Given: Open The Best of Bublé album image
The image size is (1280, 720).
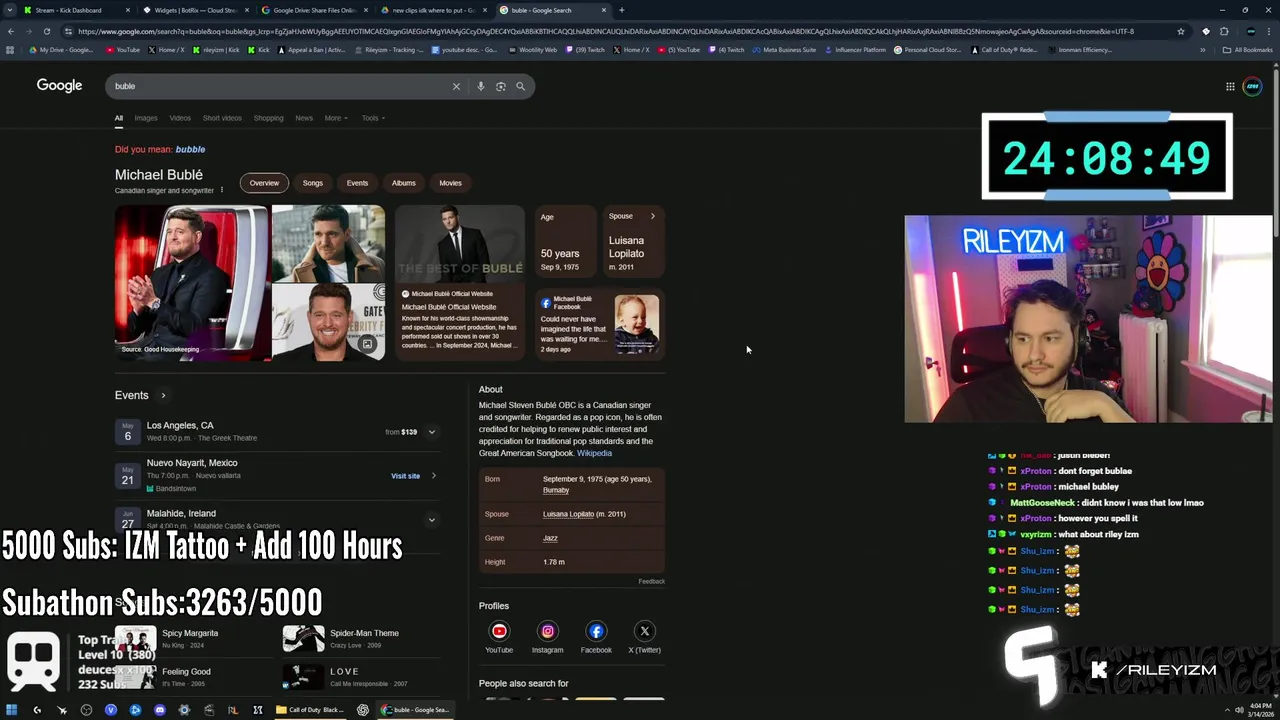Looking at the screenshot, I should click(460, 243).
